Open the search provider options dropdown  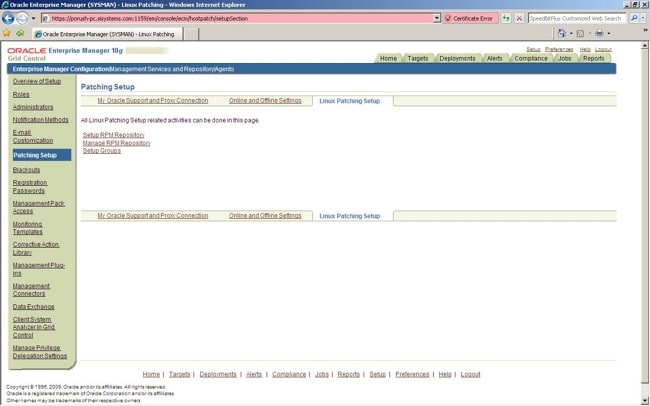643,18
